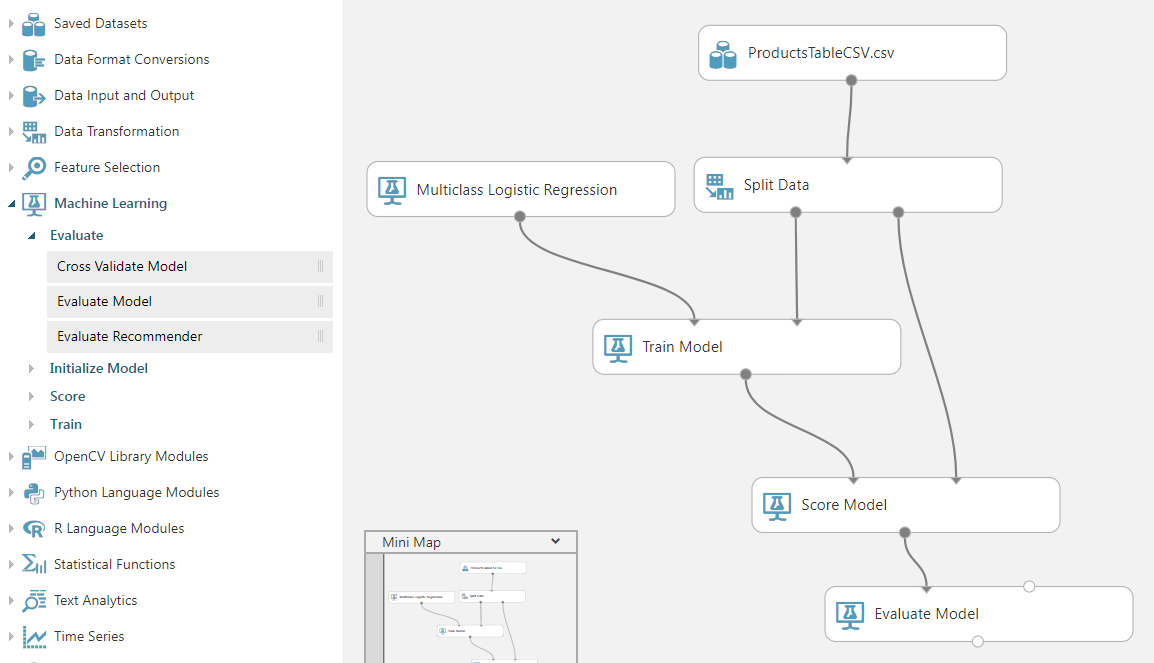Screen dimensions: 1154x663
Task: Open the Mini Map dropdown chevron
Action: click(x=556, y=541)
